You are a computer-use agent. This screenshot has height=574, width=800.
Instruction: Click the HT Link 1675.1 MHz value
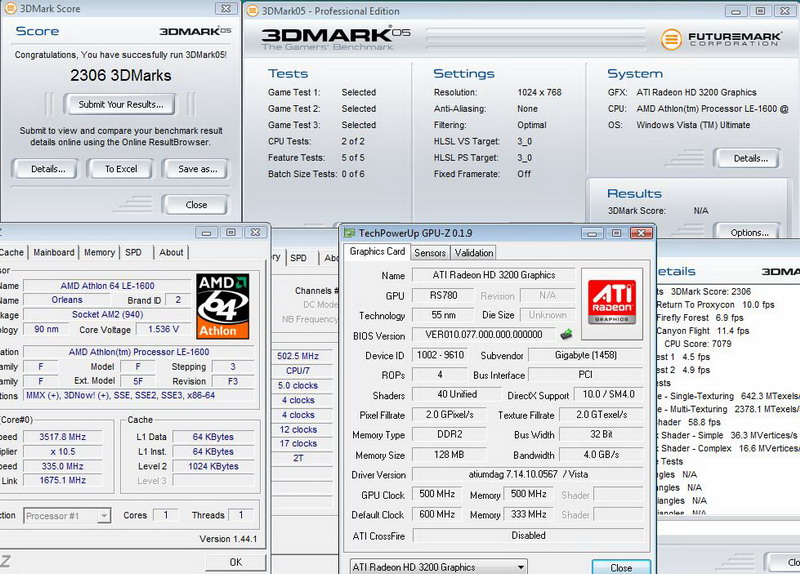pyautogui.click(x=63, y=481)
